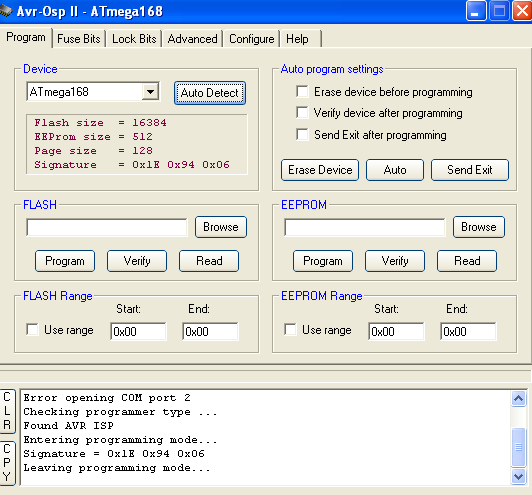The width and height of the screenshot is (532, 495).
Task: Open the Fuse Bits tab
Action: coord(79,39)
